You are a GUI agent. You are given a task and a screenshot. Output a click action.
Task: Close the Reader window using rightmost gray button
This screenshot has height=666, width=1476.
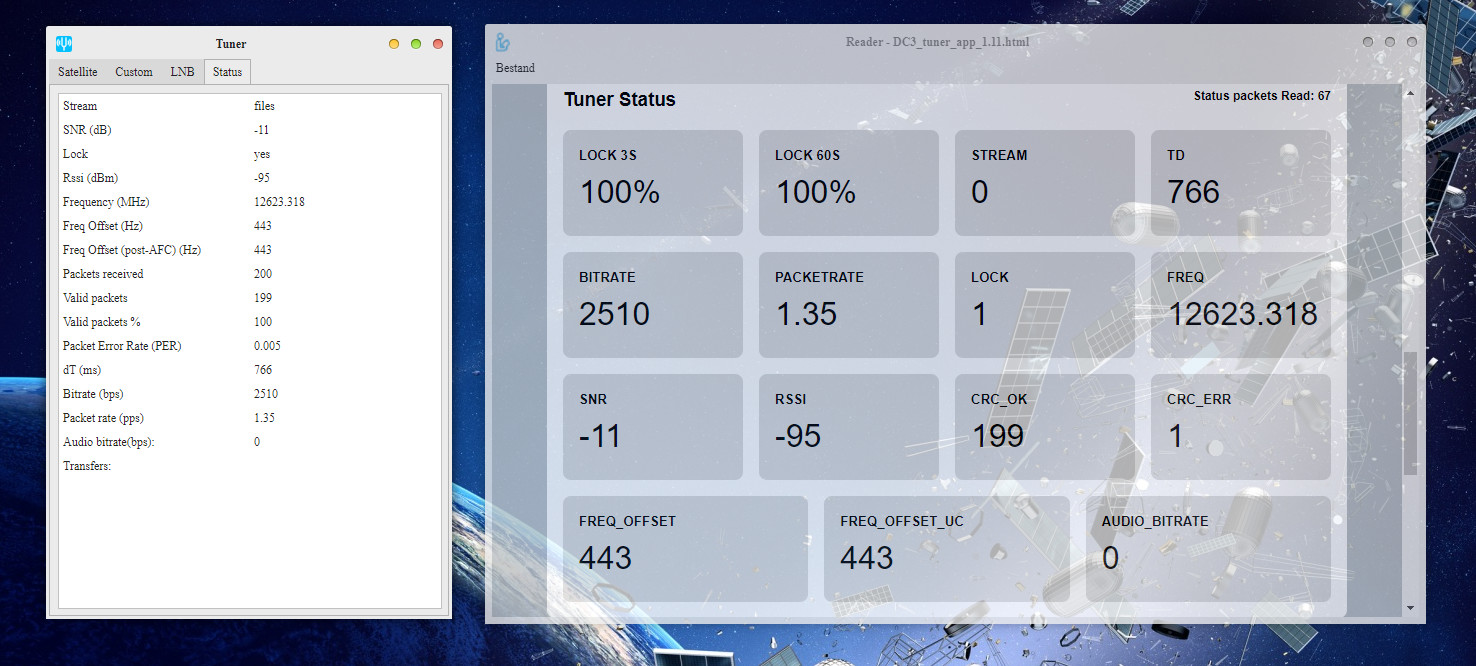(1412, 42)
